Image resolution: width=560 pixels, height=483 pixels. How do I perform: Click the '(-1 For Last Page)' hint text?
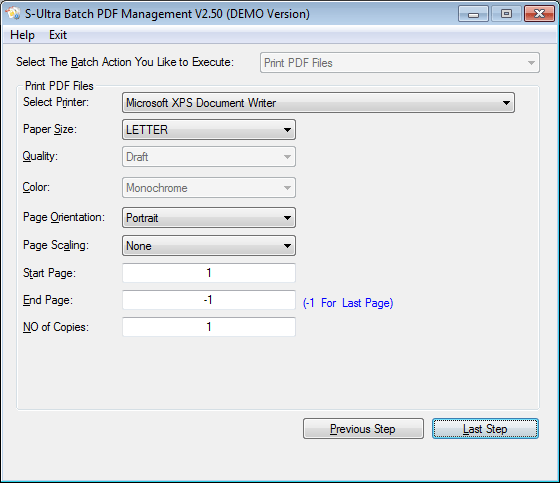pyautogui.click(x=348, y=303)
